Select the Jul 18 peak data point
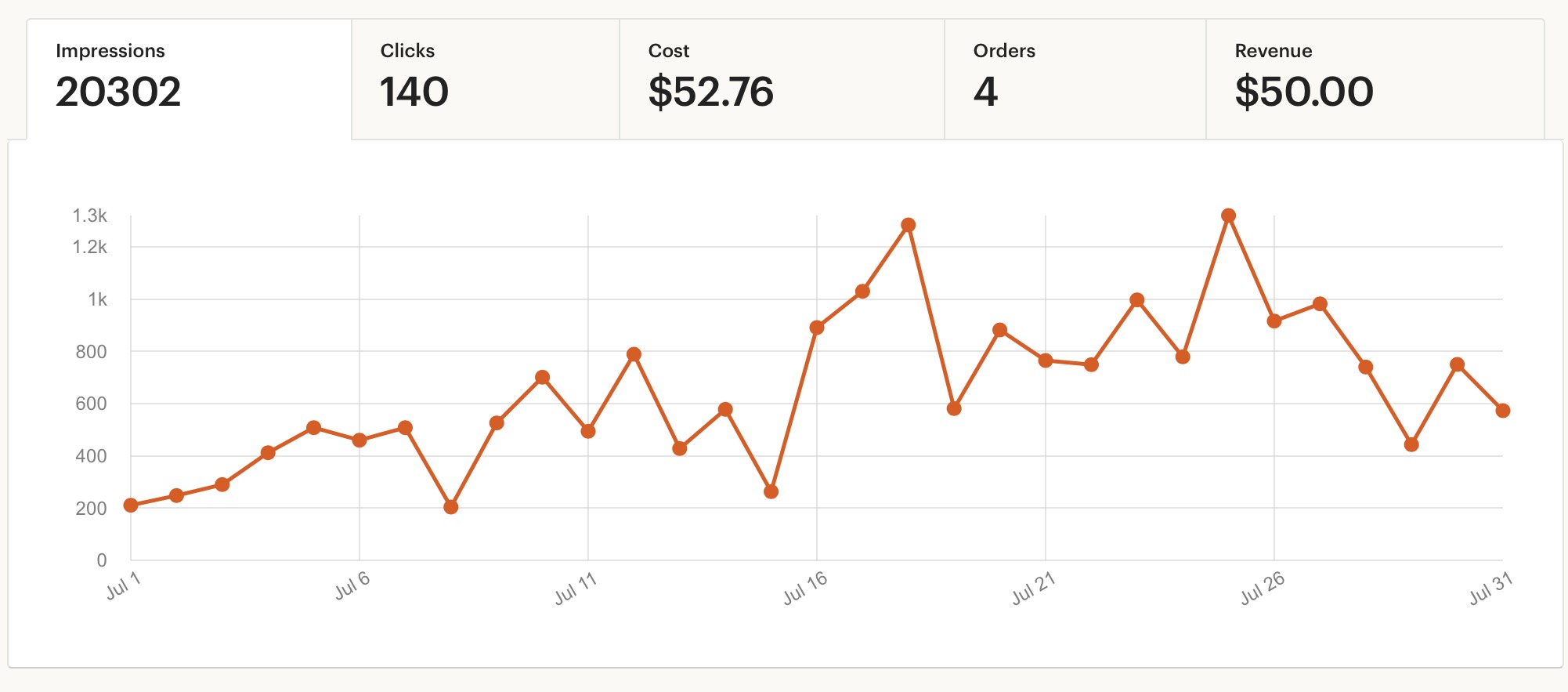The height and width of the screenshot is (692, 1568). coord(909,225)
